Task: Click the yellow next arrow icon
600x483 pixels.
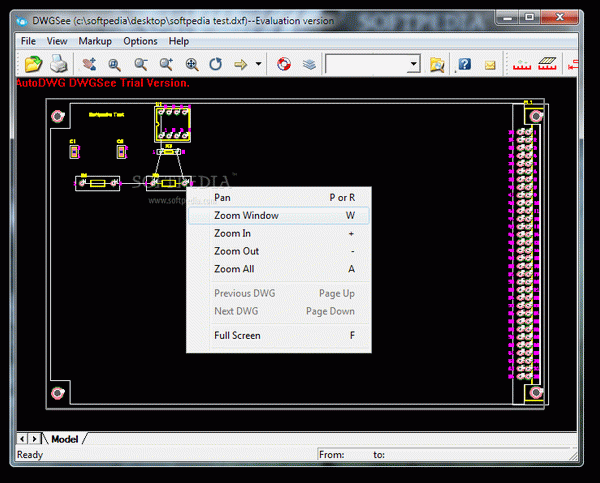Action: [x=241, y=64]
